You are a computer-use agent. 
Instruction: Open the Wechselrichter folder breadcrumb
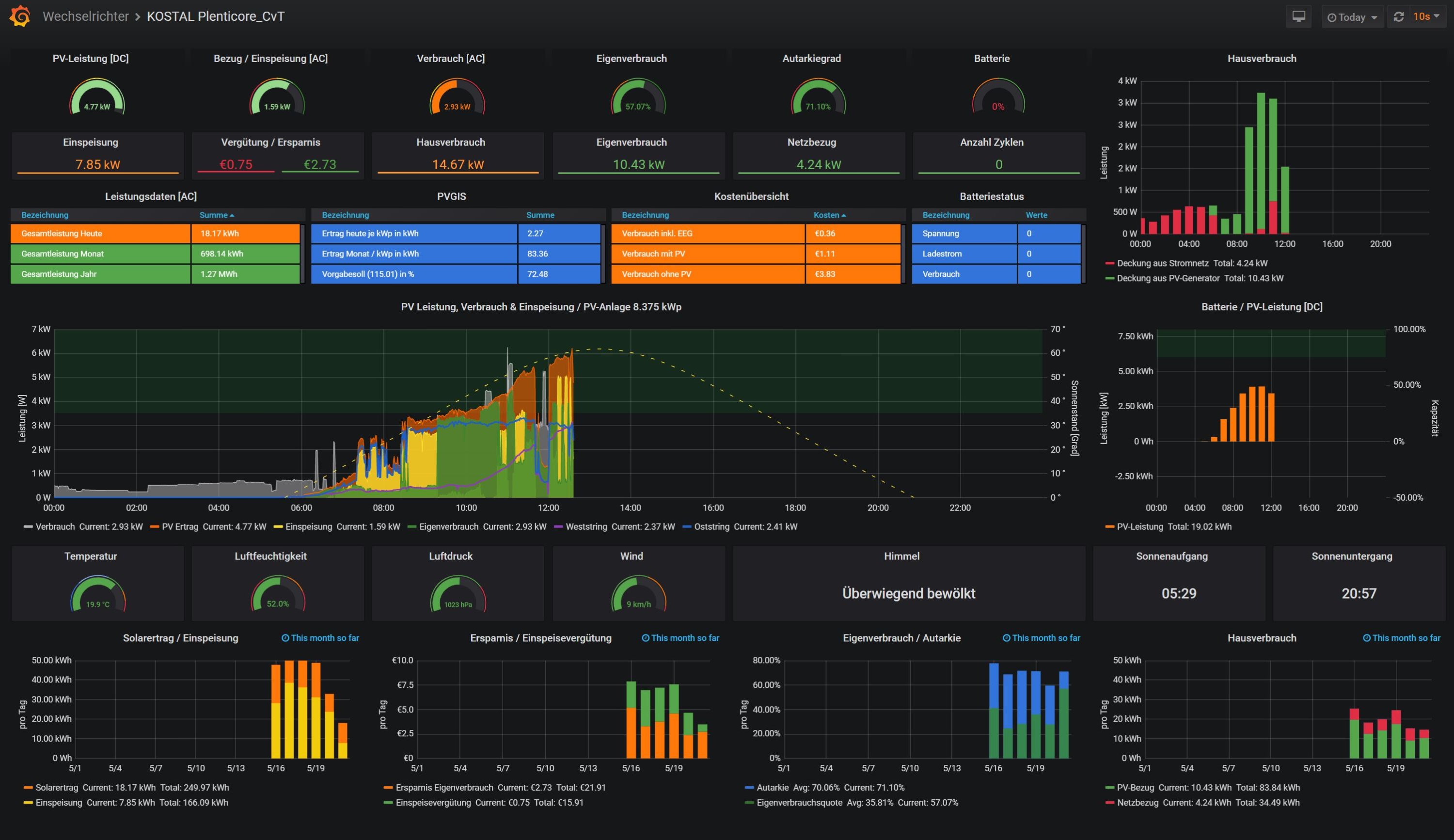(85, 16)
